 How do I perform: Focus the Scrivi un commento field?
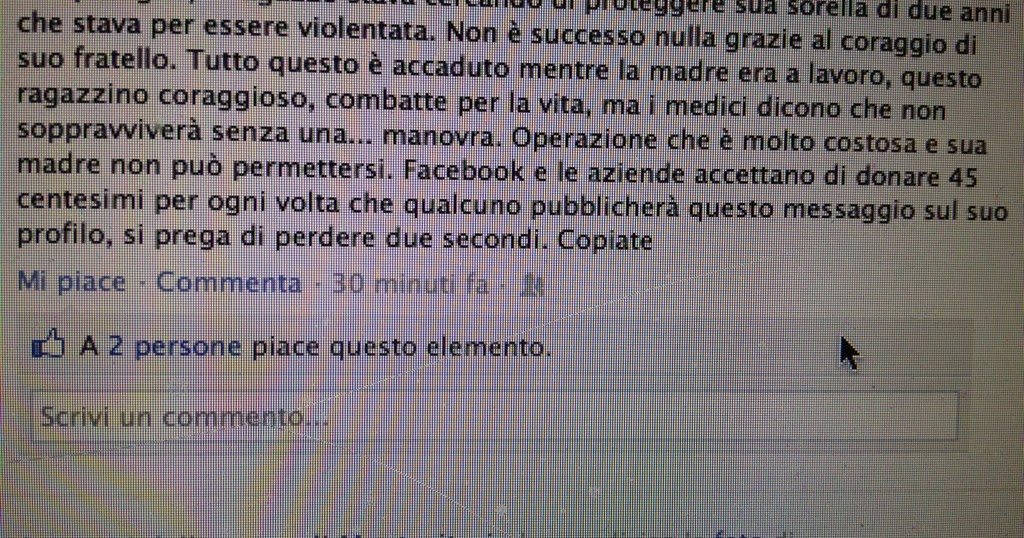click(x=494, y=416)
